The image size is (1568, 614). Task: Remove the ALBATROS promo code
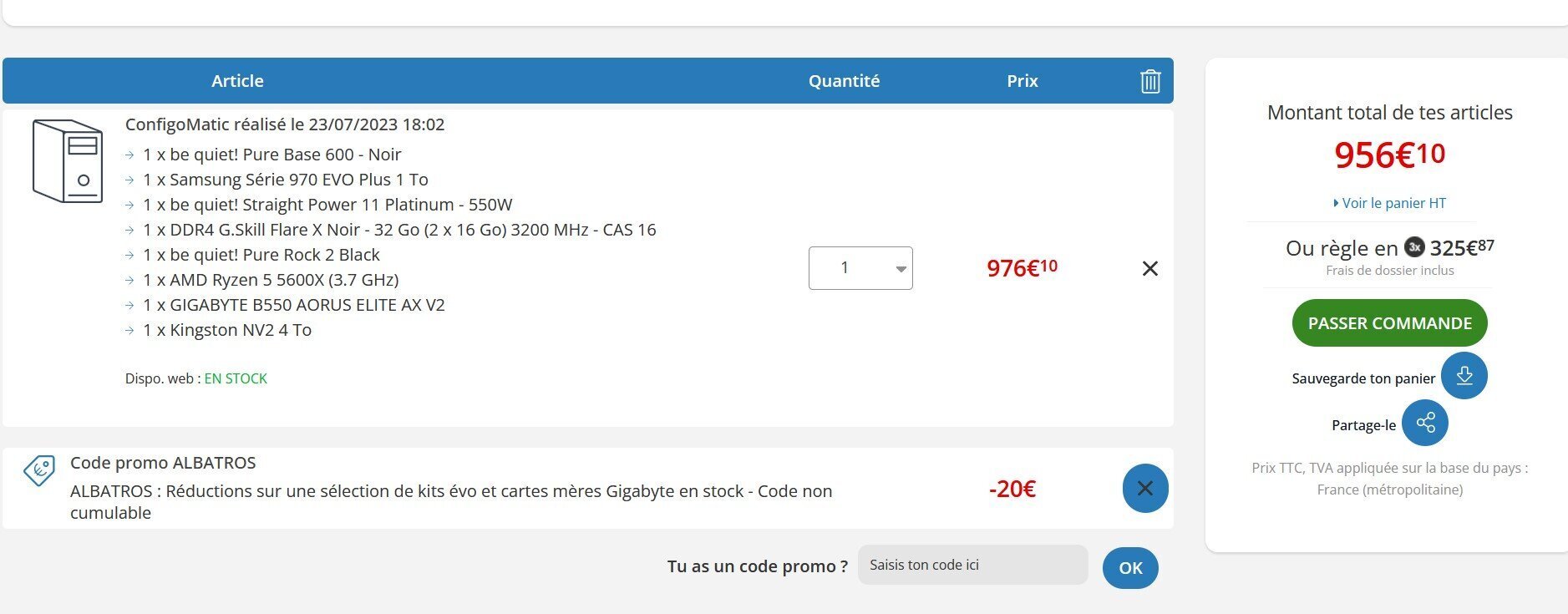[1144, 488]
